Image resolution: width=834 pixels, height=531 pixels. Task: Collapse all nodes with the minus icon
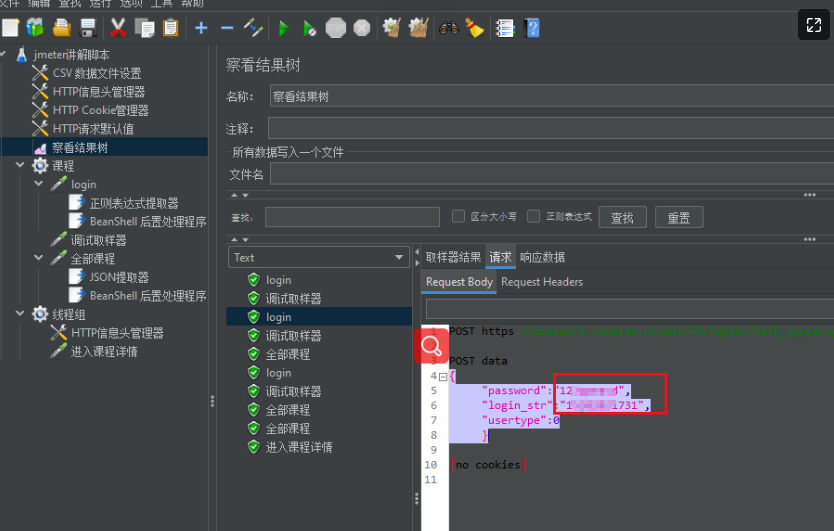[x=227, y=28]
